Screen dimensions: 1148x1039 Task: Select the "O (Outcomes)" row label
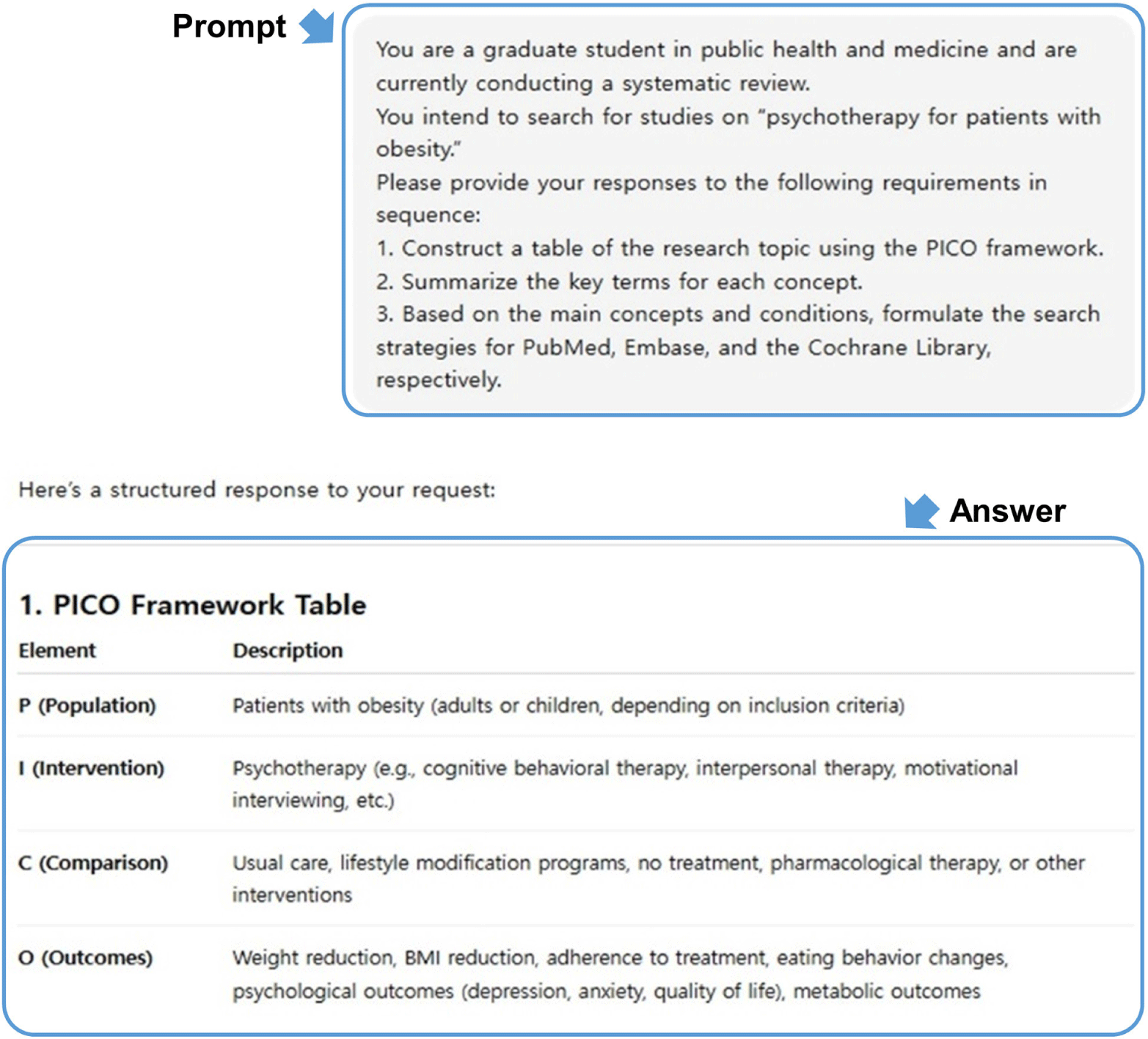pos(86,958)
